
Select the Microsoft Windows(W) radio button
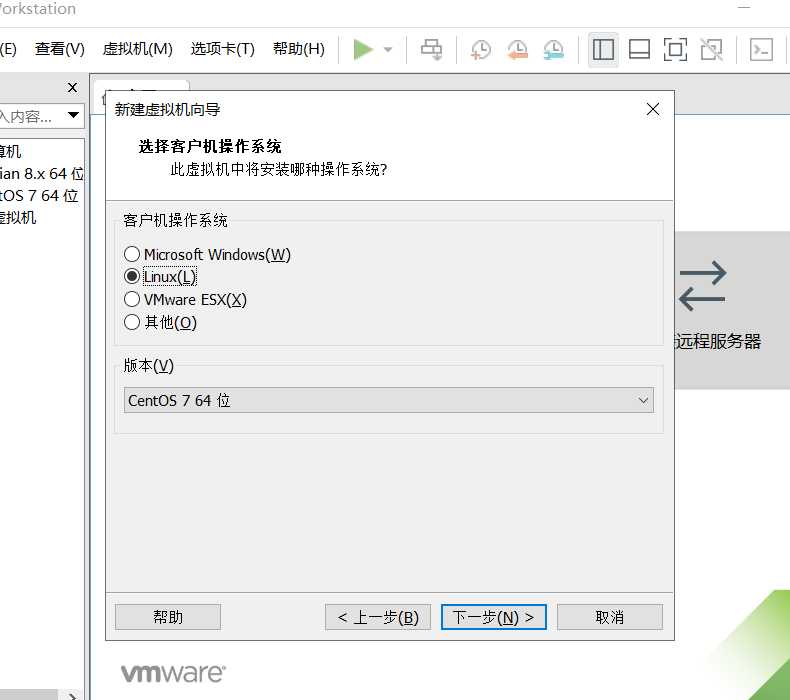click(x=132, y=254)
